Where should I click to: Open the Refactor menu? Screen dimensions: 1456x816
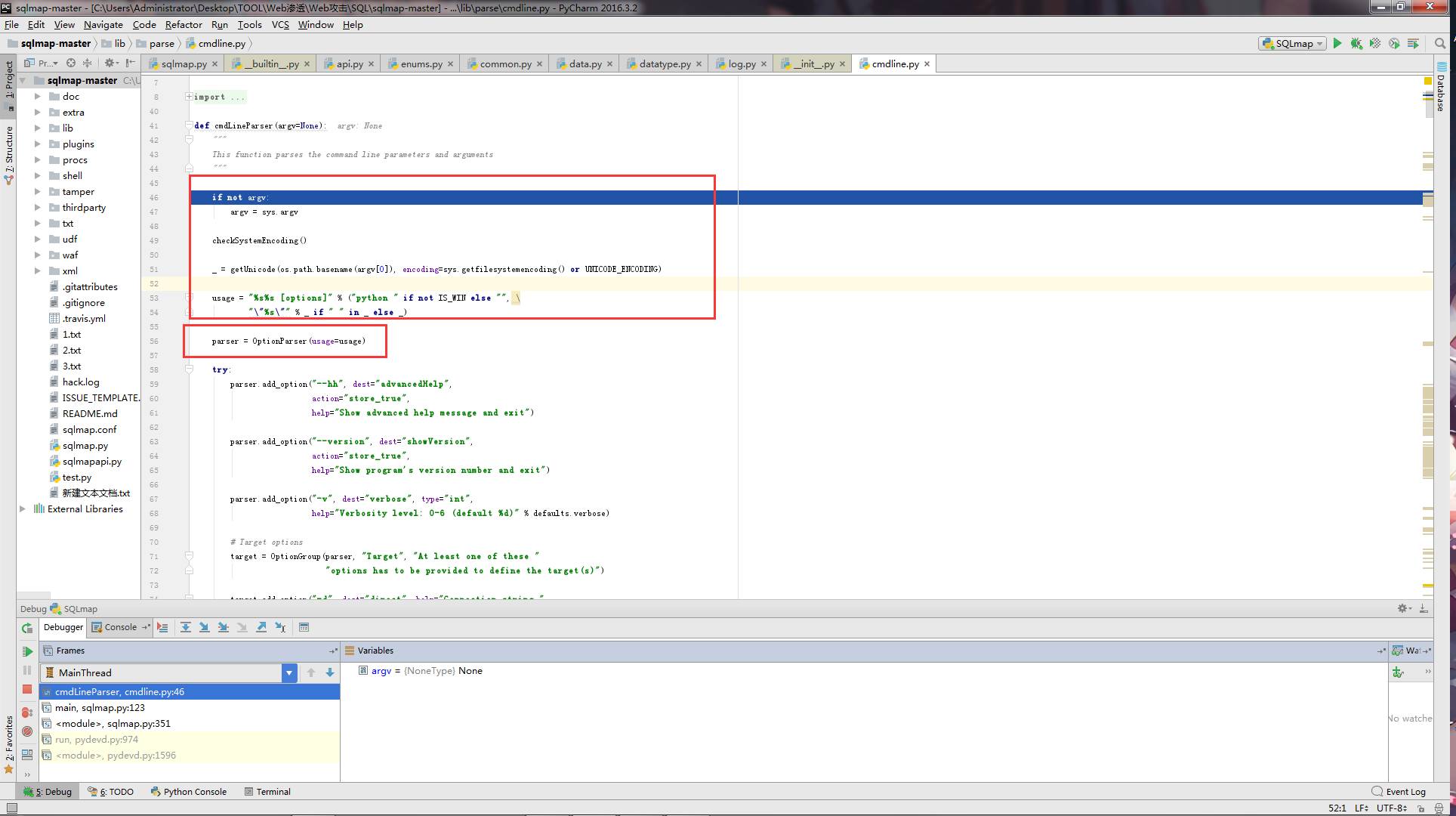click(x=184, y=25)
